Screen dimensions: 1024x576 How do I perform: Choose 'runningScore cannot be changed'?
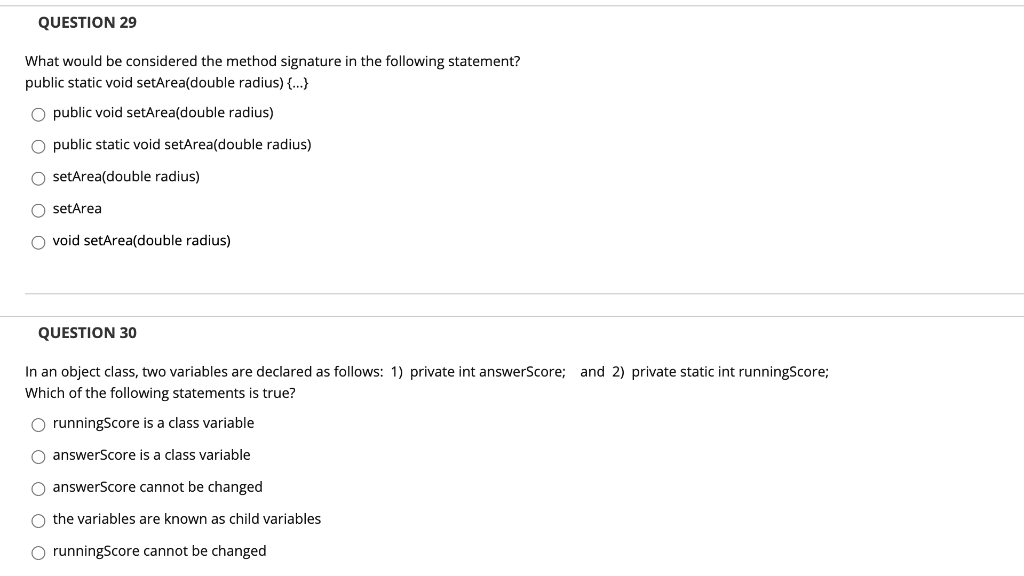[39, 551]
